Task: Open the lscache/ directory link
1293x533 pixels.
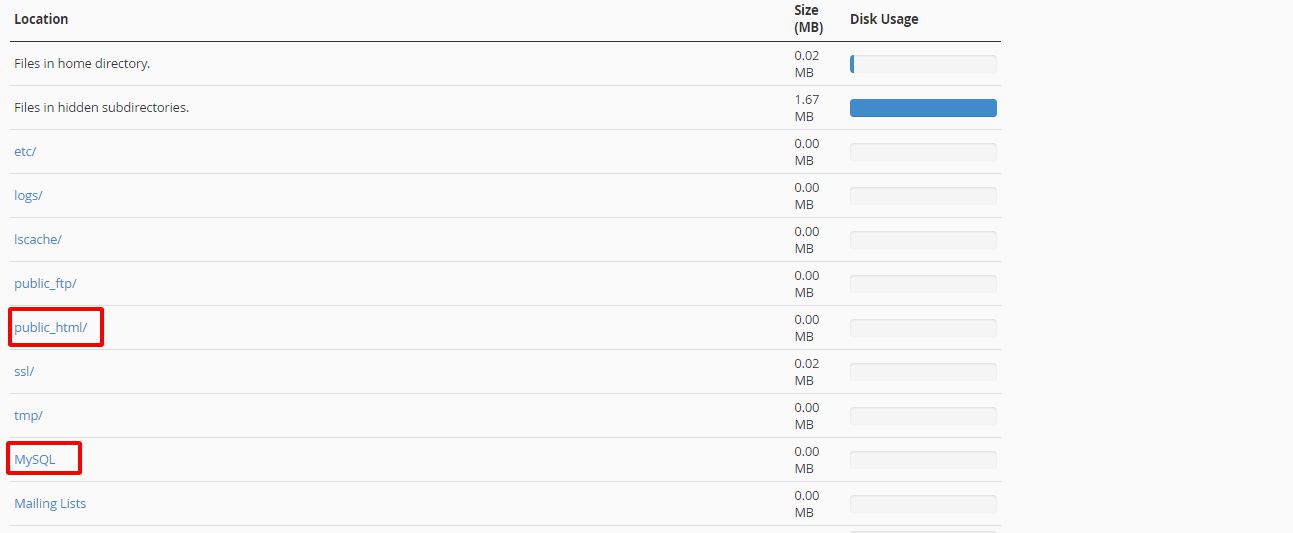Action: 38,240
